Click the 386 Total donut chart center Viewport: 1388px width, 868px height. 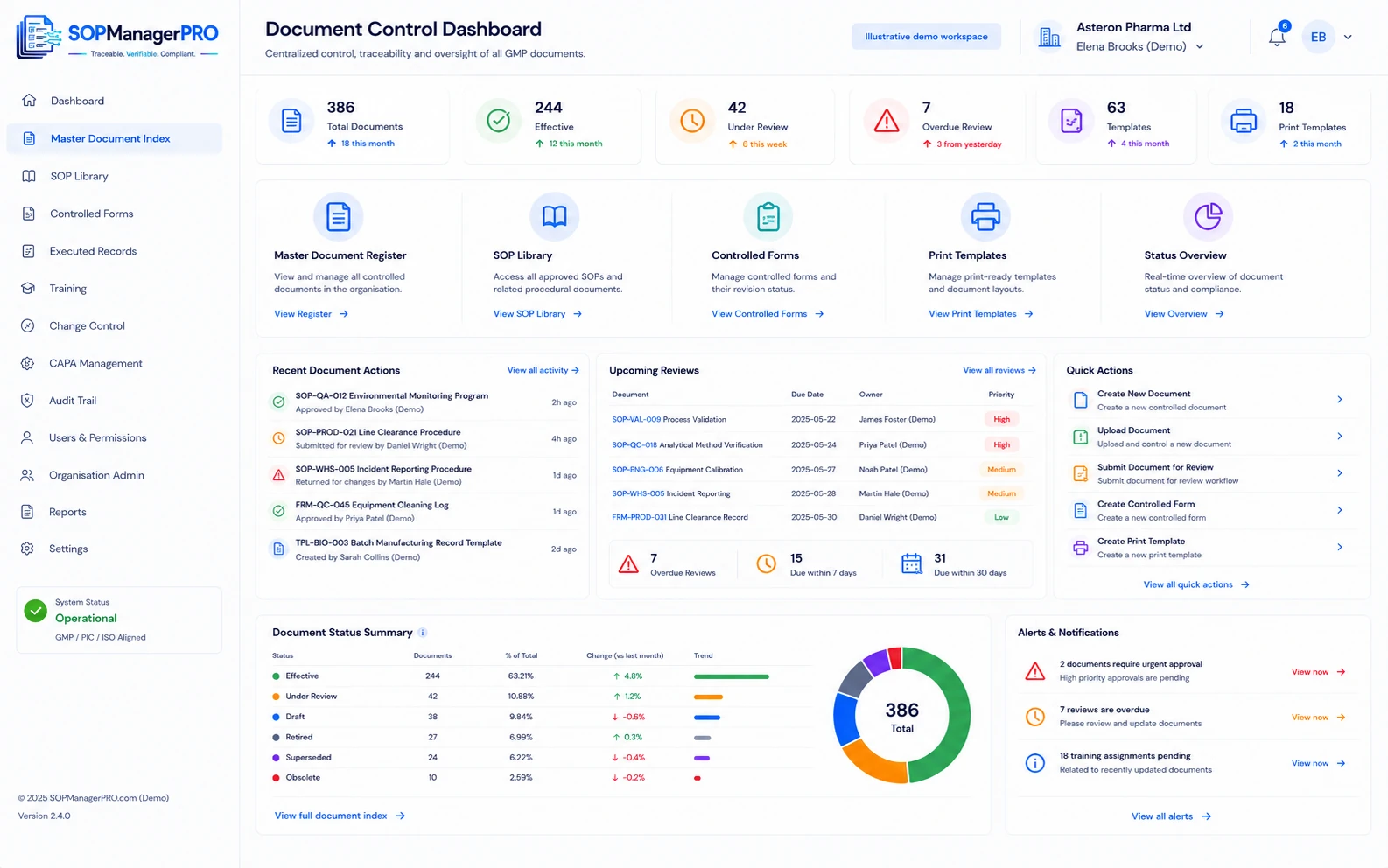pos(901,716)
